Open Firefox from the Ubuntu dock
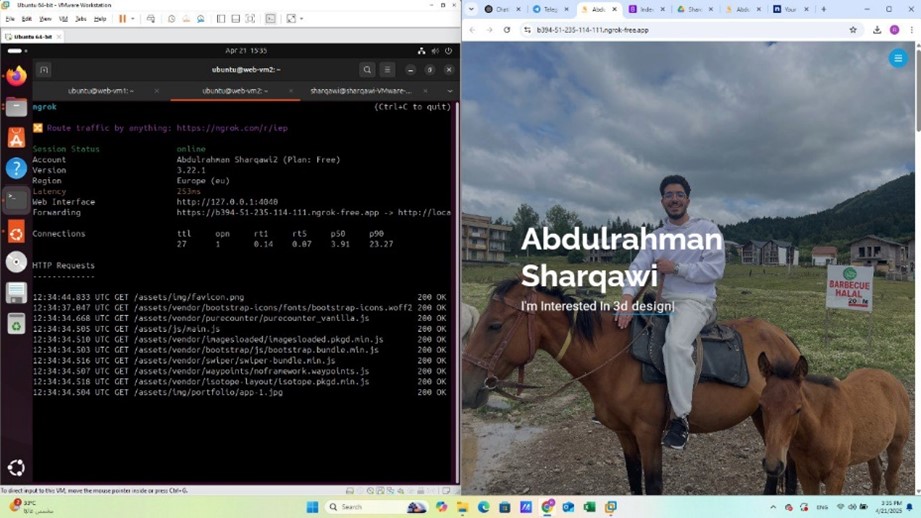921x518 pixels. click(x=16, y=76)
